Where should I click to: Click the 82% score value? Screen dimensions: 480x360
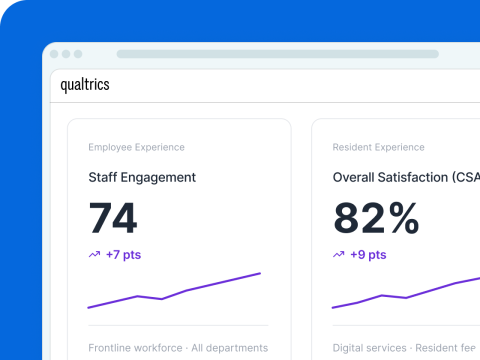point(376,218)
